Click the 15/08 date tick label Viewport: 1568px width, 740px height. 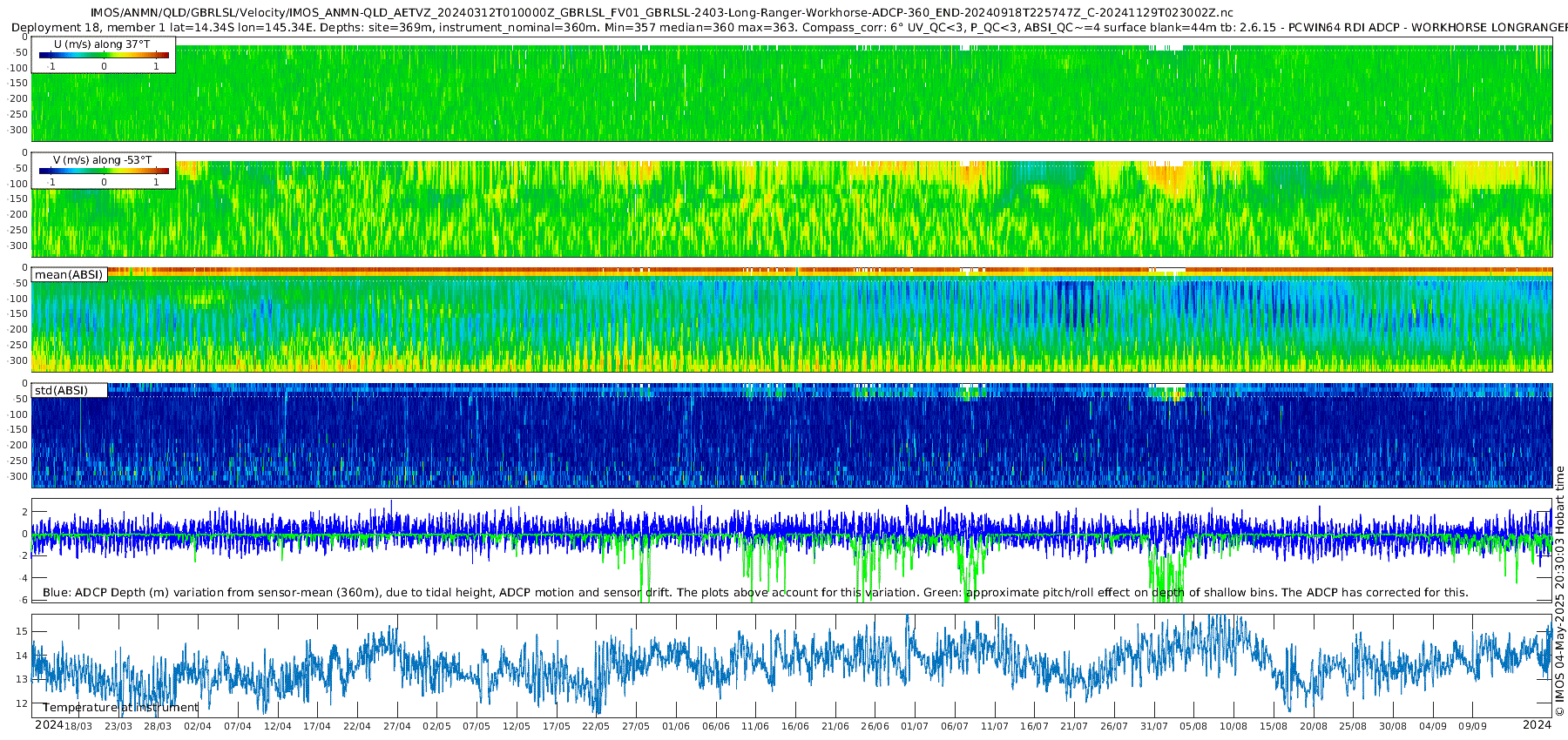(1274, 726)
